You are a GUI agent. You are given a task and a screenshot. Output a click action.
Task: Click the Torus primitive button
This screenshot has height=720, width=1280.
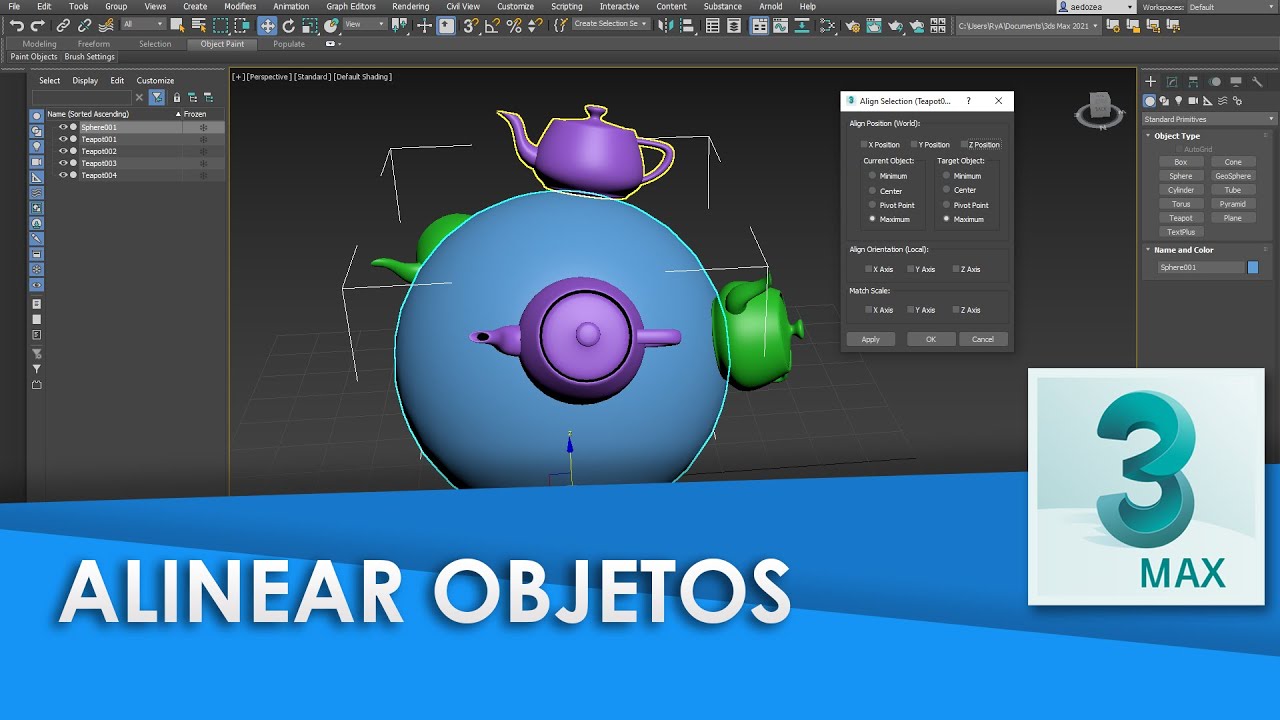click(x=1181, y=204)
